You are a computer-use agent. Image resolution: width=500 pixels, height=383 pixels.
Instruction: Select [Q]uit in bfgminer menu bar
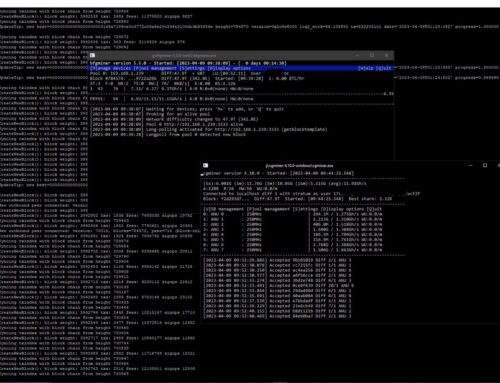click(383, 68)
